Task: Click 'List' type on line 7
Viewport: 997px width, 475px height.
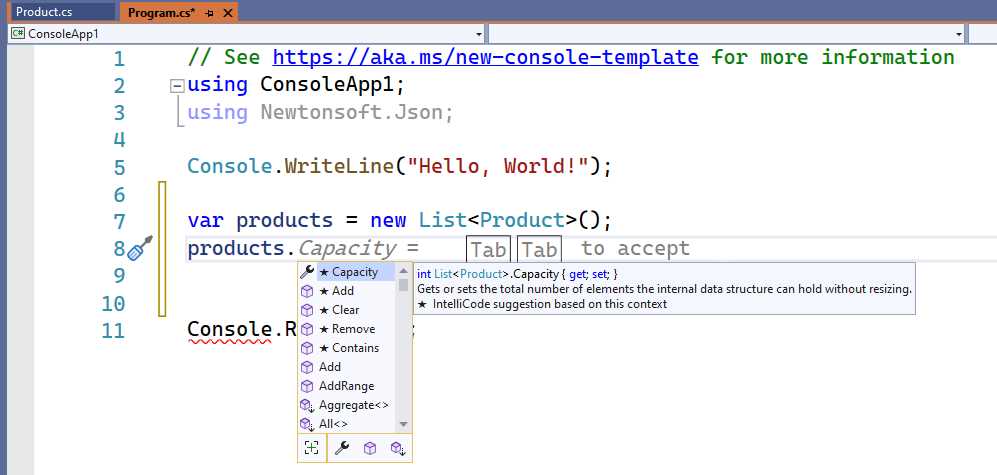Action: click(x=443, y=221)
